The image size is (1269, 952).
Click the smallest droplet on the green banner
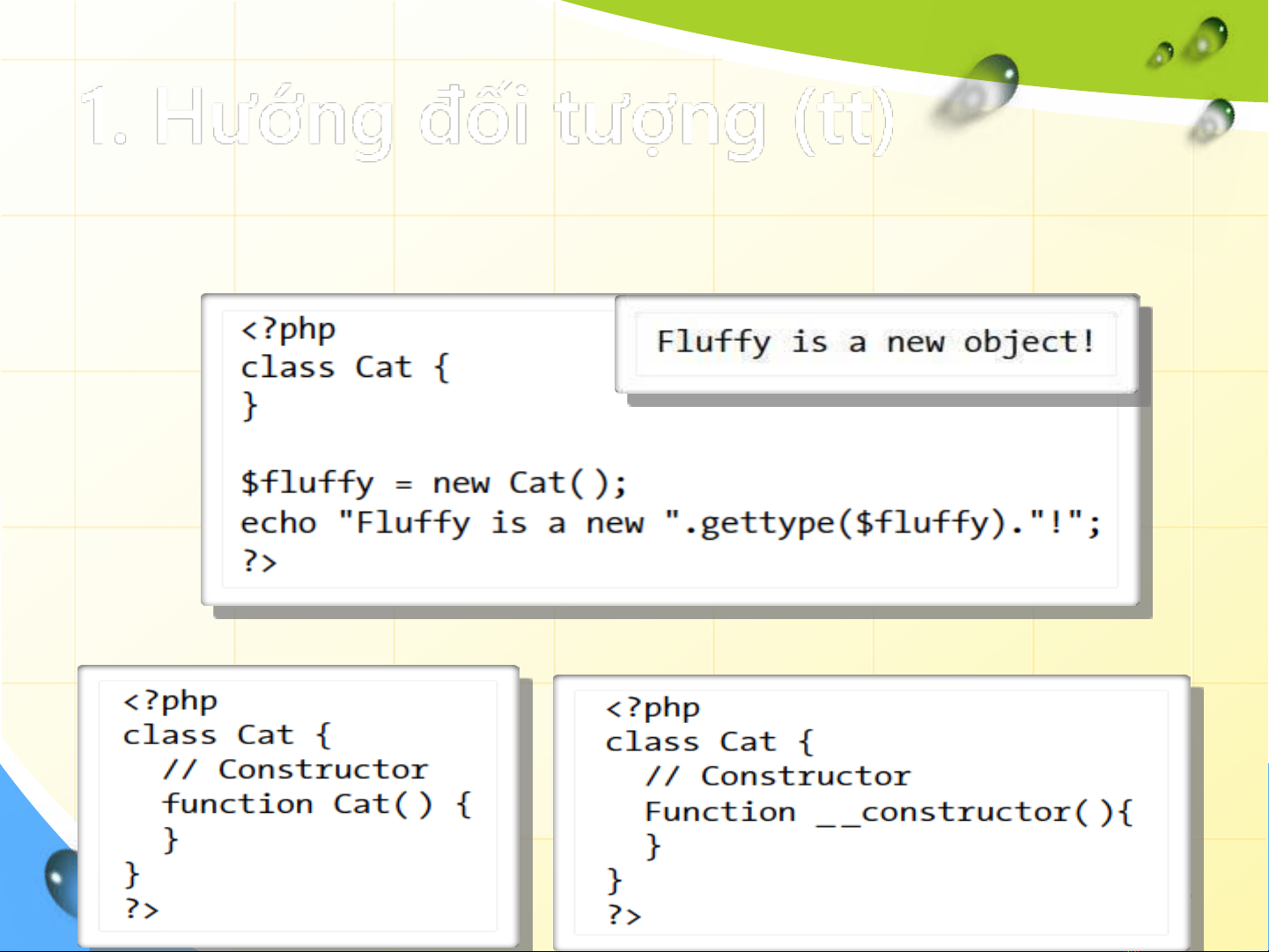(x=1161, y=55)
